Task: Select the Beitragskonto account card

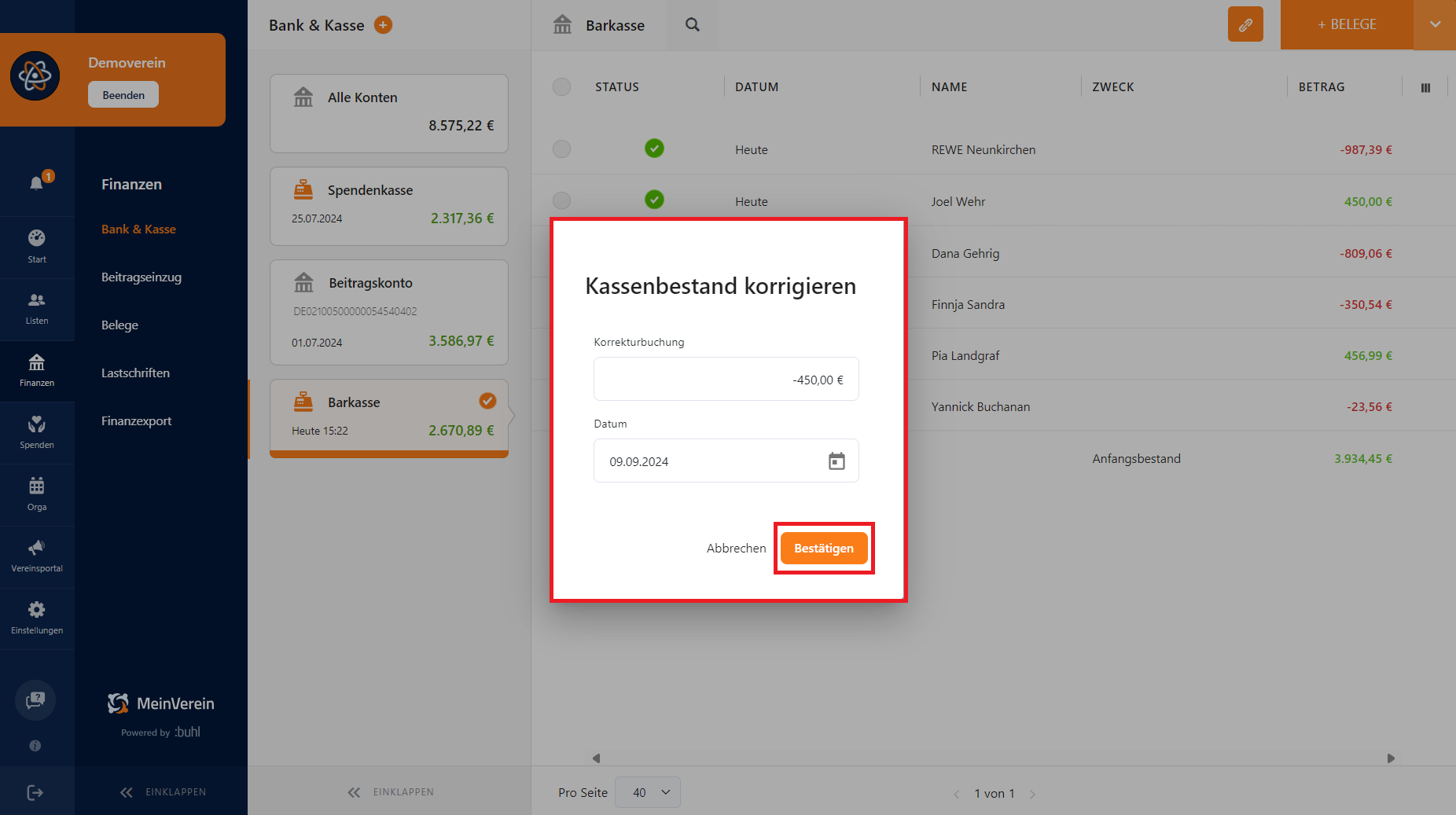Action: coord(389,312)
